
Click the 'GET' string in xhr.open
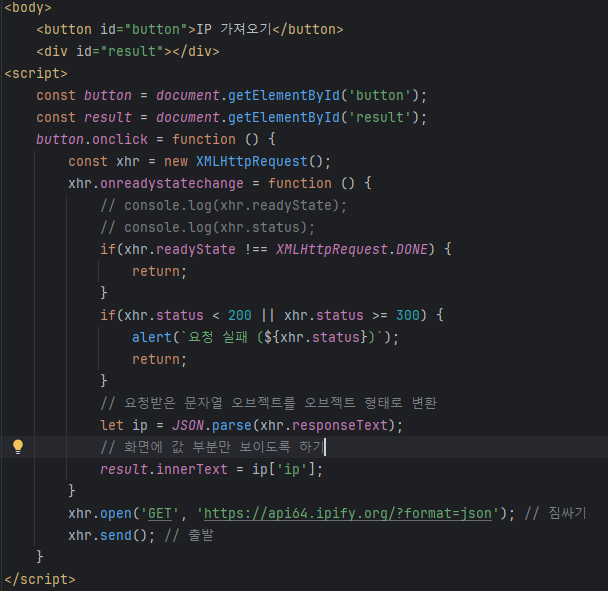(x=159, y=513)
